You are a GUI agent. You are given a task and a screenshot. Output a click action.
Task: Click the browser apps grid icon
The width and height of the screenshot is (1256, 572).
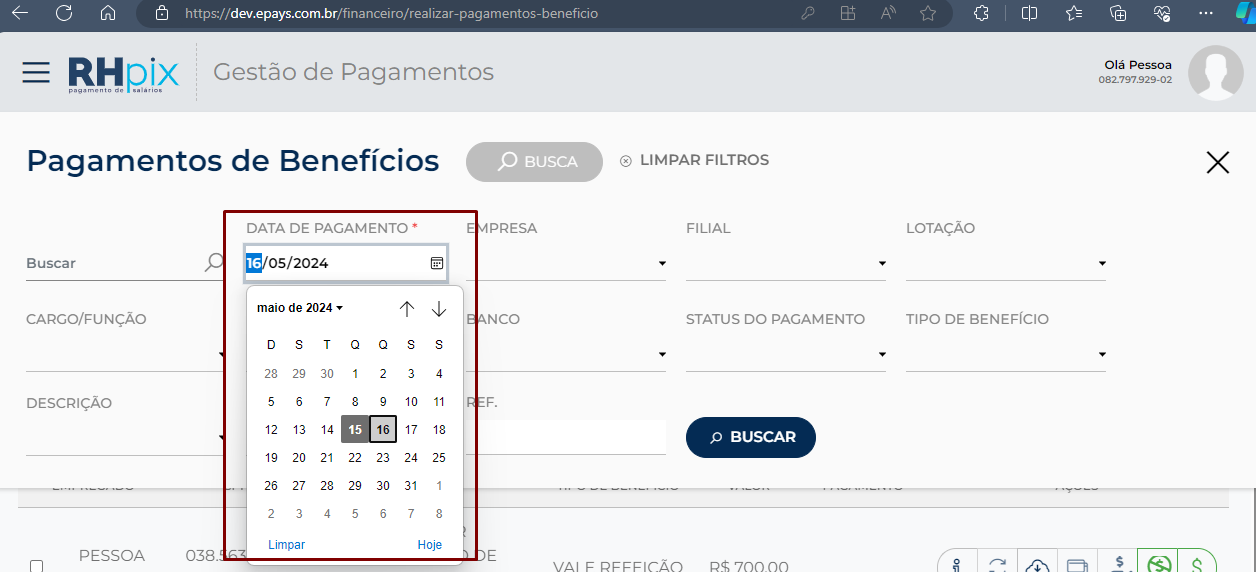click(x=848, y=14)
